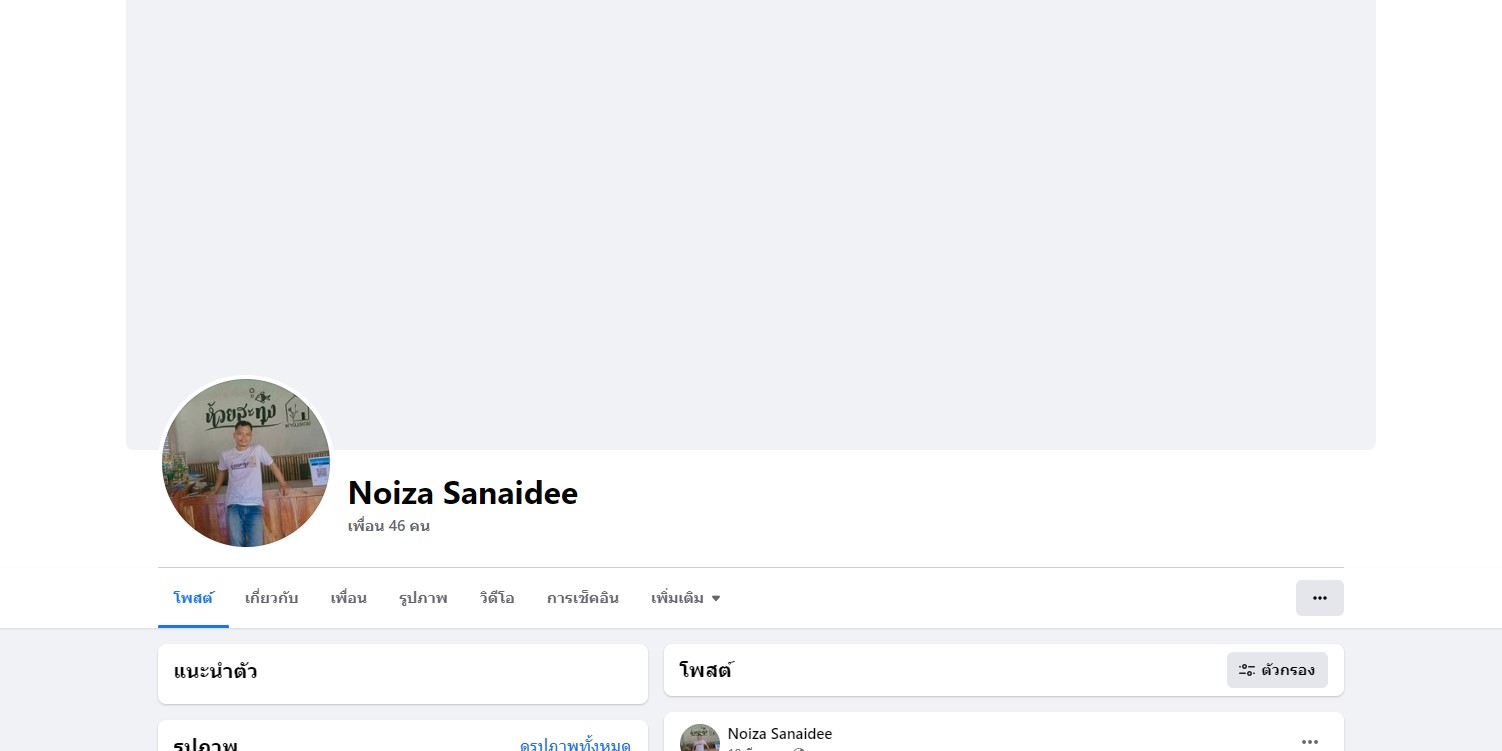
Task: Expand the เพิ่มเติม dropdown arrow
Action: click(x=716, y=599)
